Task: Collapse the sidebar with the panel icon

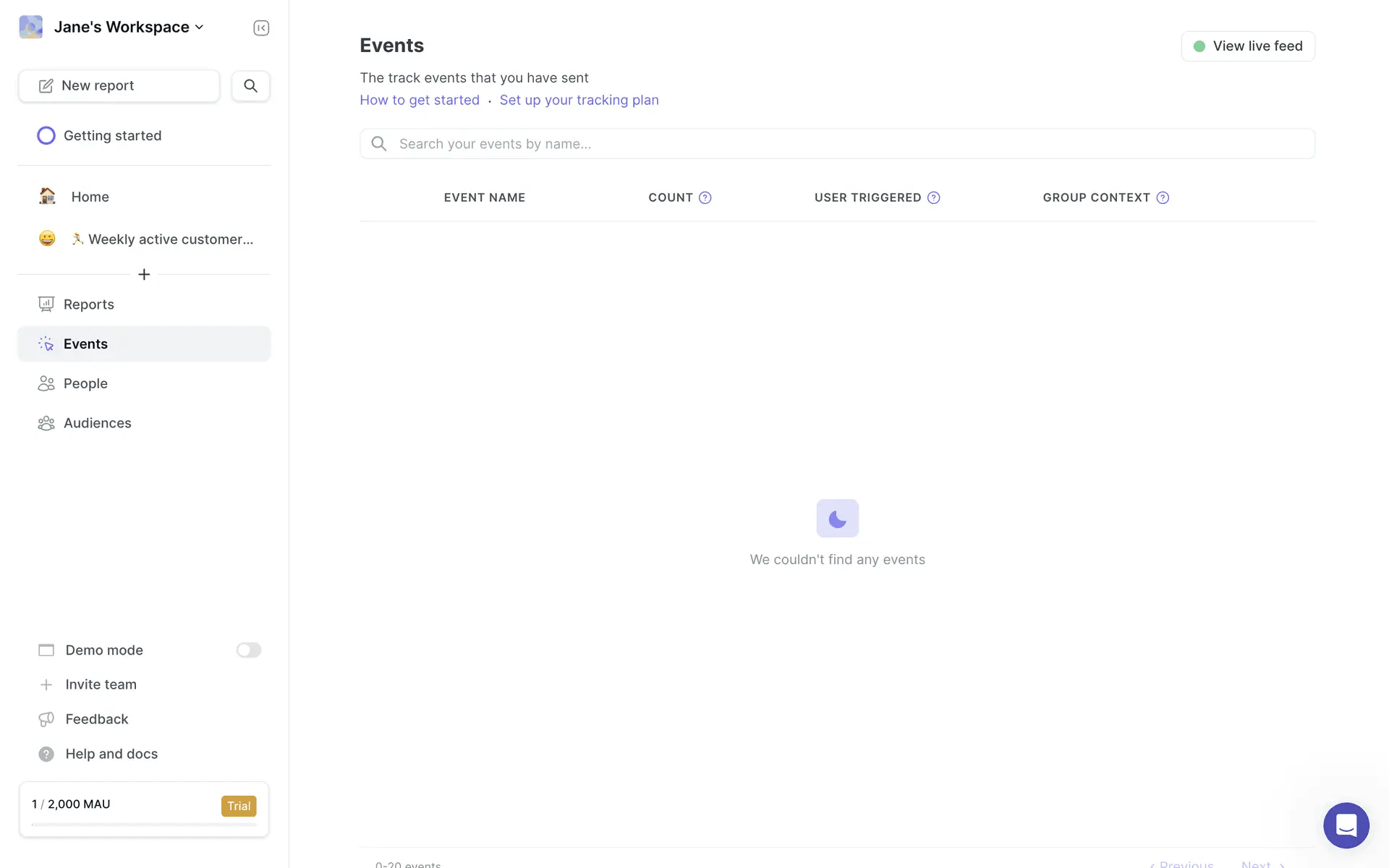Action: click(x=261, y=28)
